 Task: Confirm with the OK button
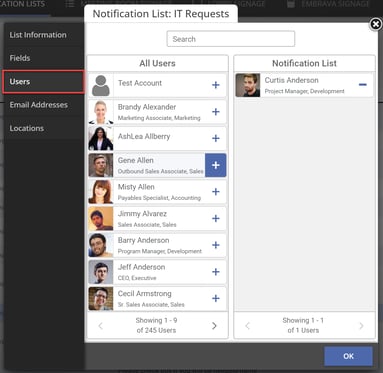[348, 356]
